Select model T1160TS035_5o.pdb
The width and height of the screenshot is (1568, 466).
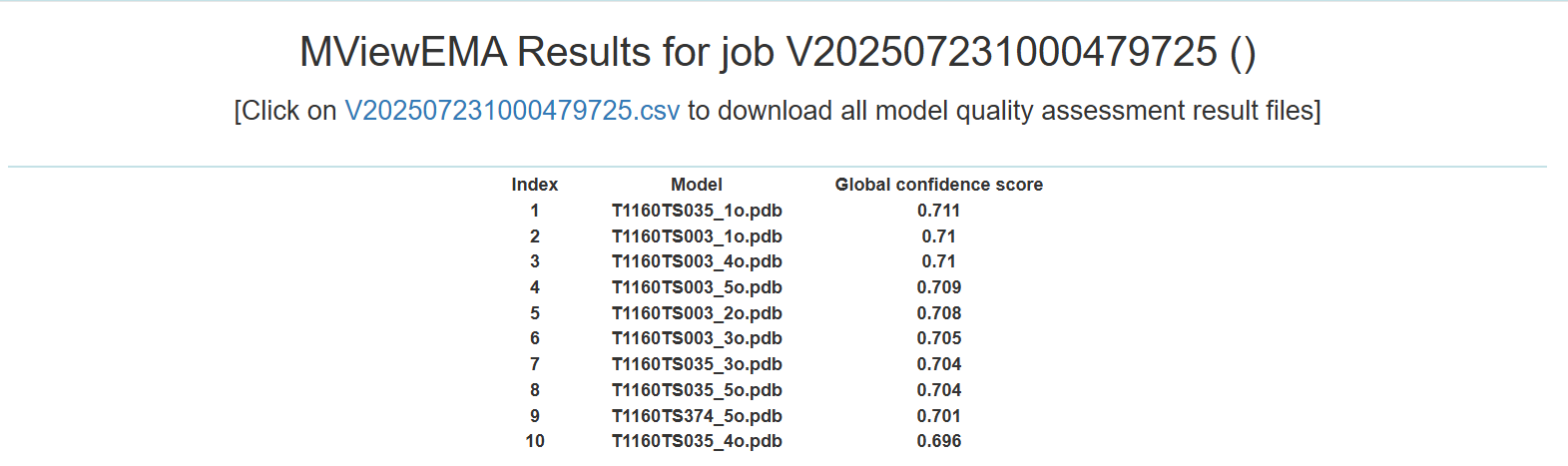tap(697, 390)
